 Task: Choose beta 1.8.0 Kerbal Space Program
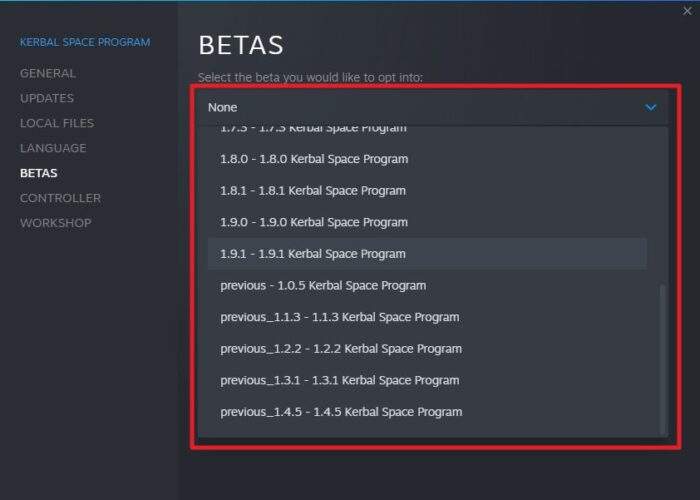click(x=427, y=159)
